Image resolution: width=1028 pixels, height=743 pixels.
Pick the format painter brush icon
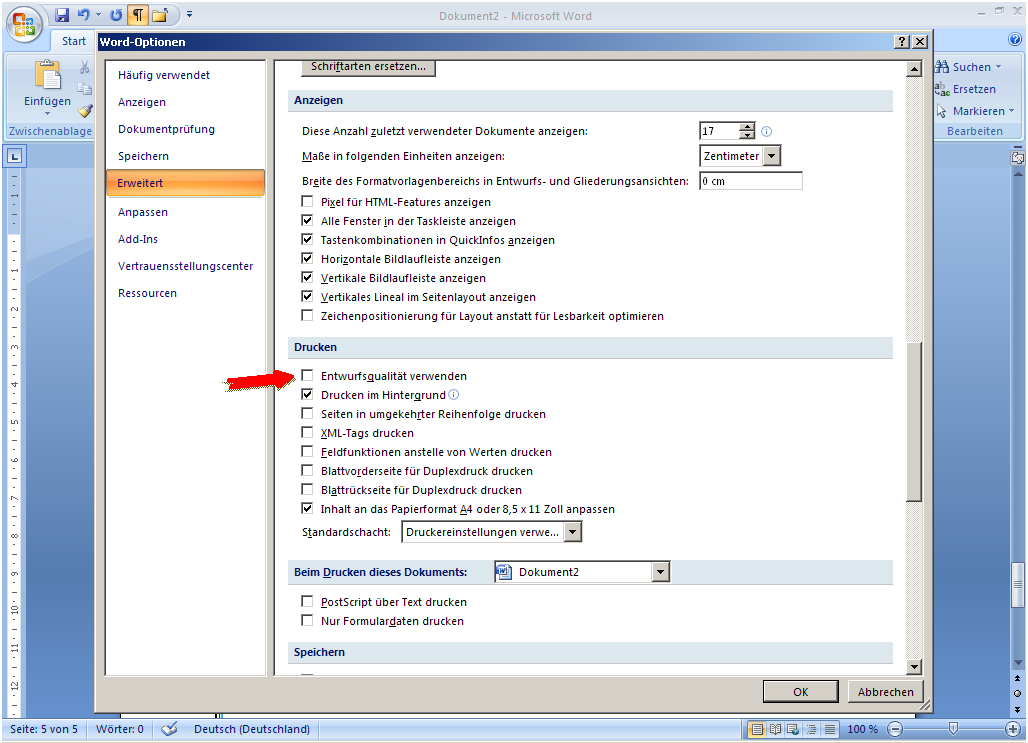coord(85,111)
